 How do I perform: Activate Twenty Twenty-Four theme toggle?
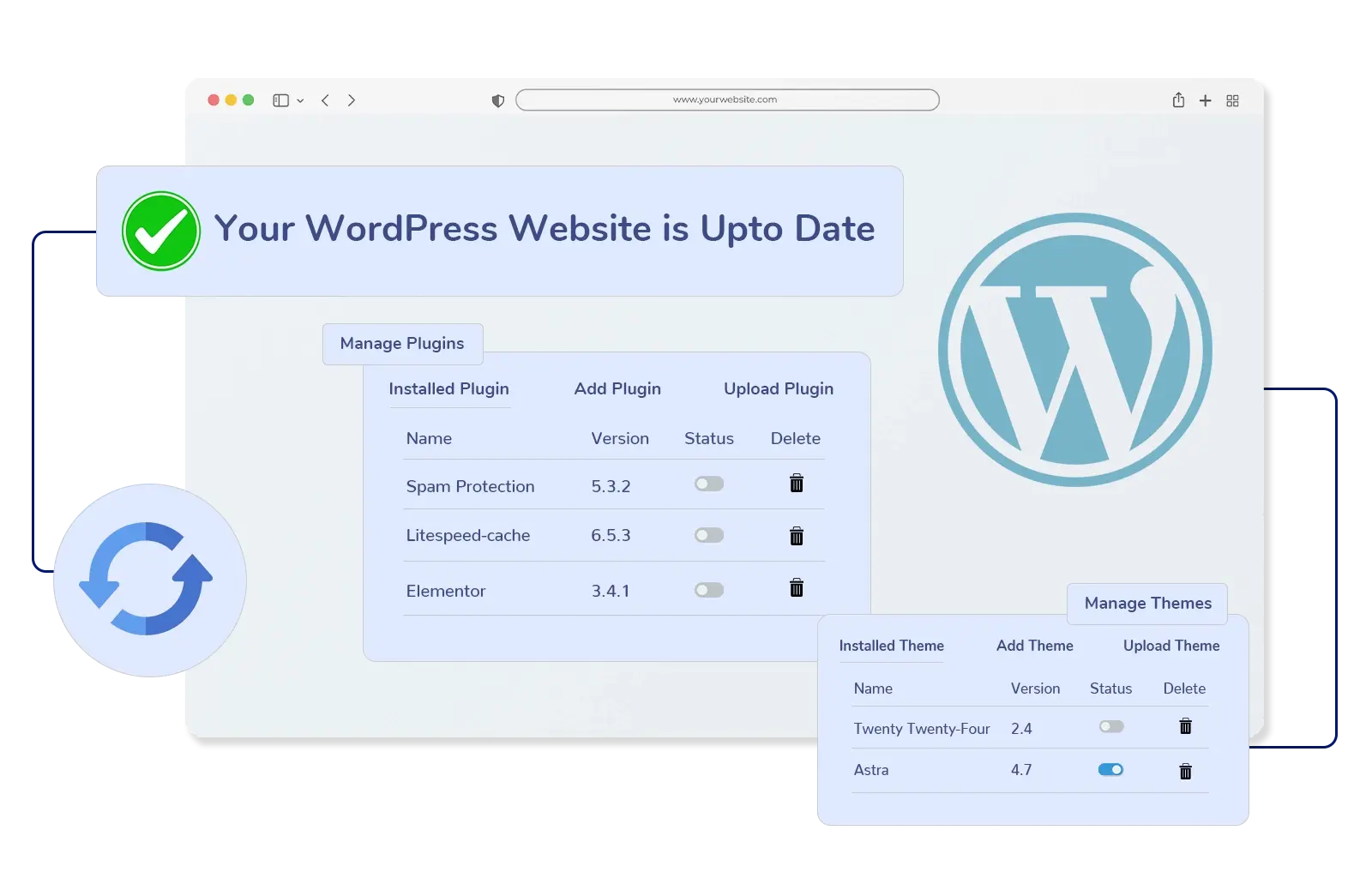1111,726
